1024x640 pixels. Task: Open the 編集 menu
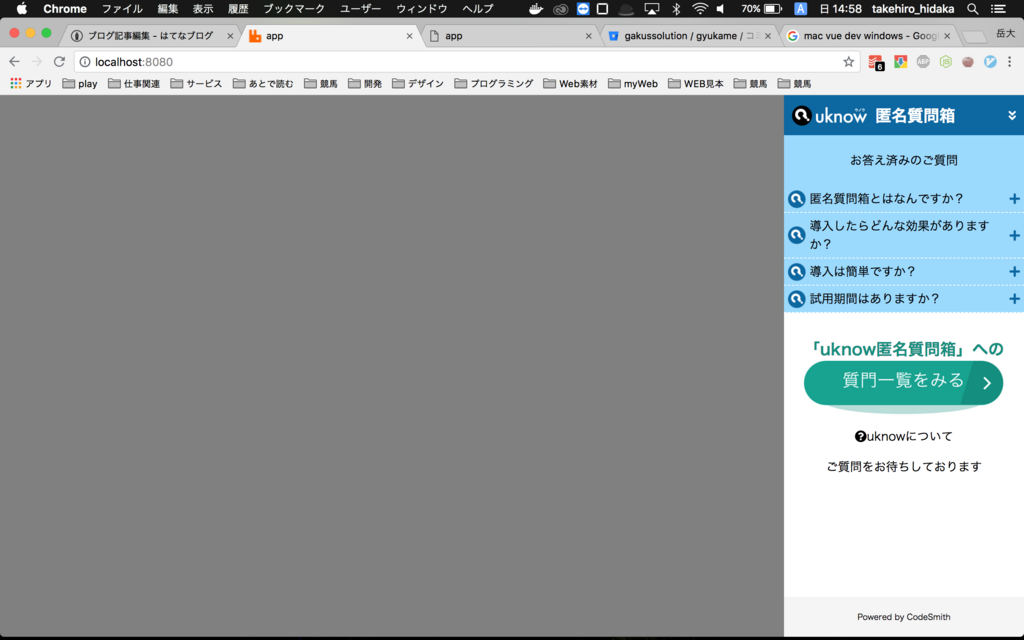point(168,8)
